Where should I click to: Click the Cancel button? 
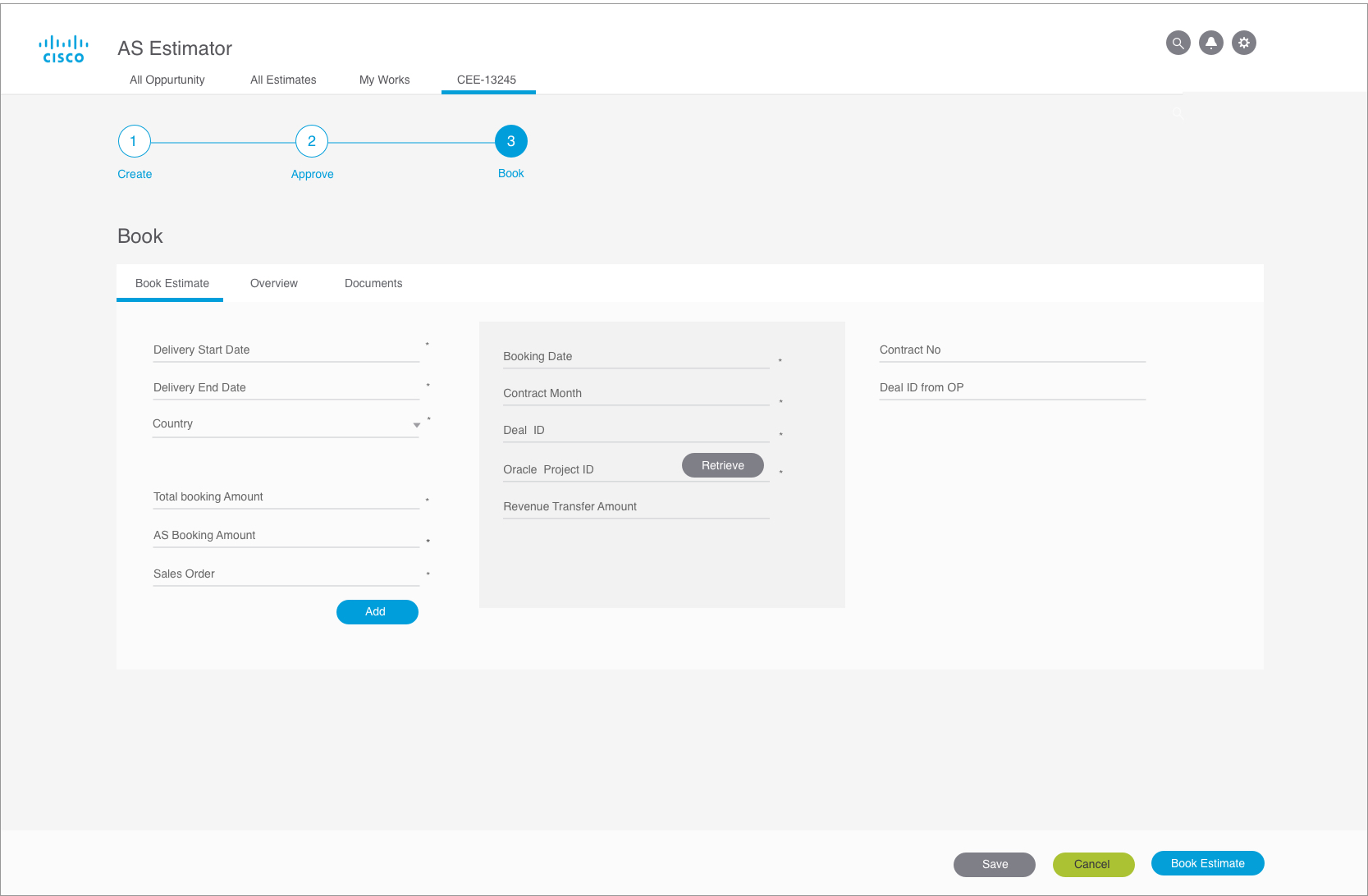click(x=1094, y=864)
